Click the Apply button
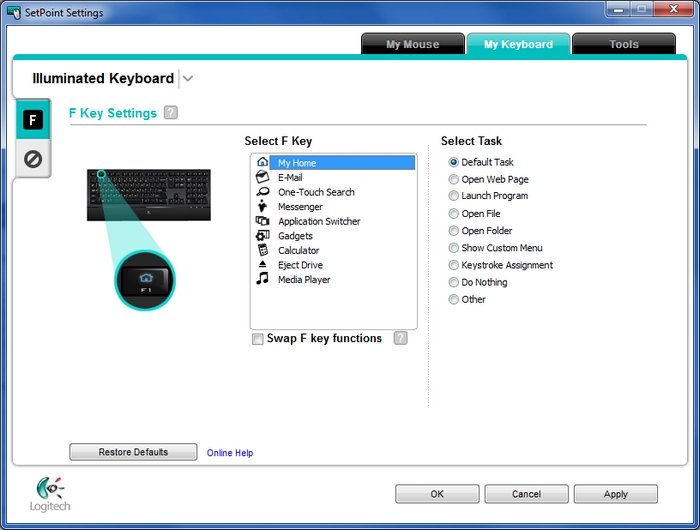This screenshot has width=700, height=530. [616, 494]
